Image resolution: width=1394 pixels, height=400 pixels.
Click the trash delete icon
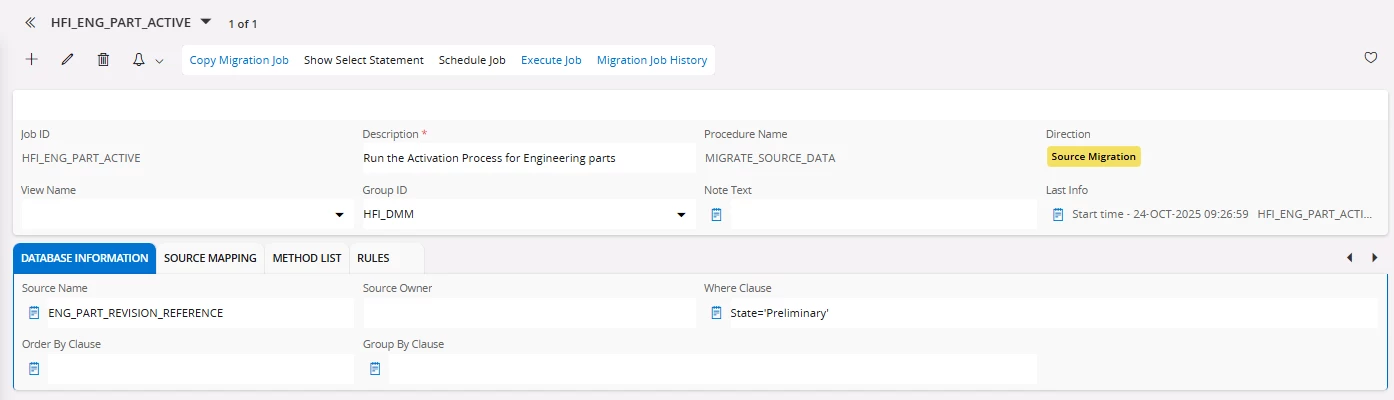103,60
